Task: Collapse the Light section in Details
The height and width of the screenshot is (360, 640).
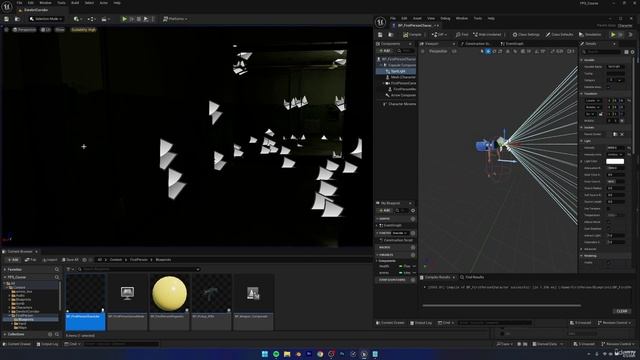Action: tap(582, 141)
